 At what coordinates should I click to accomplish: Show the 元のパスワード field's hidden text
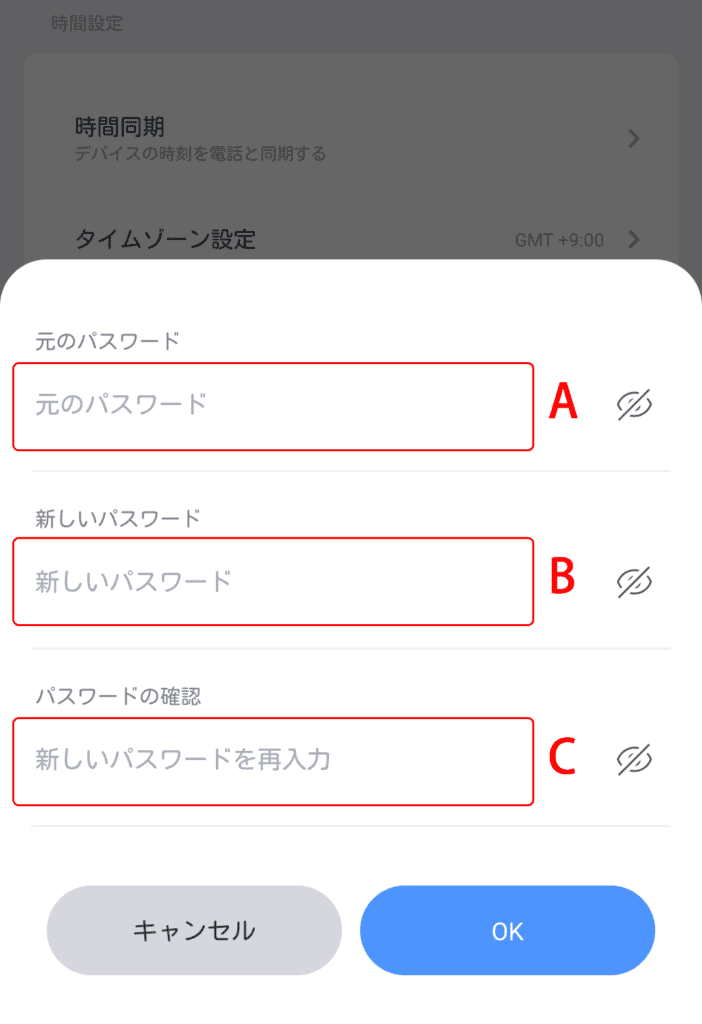point(634,404)
